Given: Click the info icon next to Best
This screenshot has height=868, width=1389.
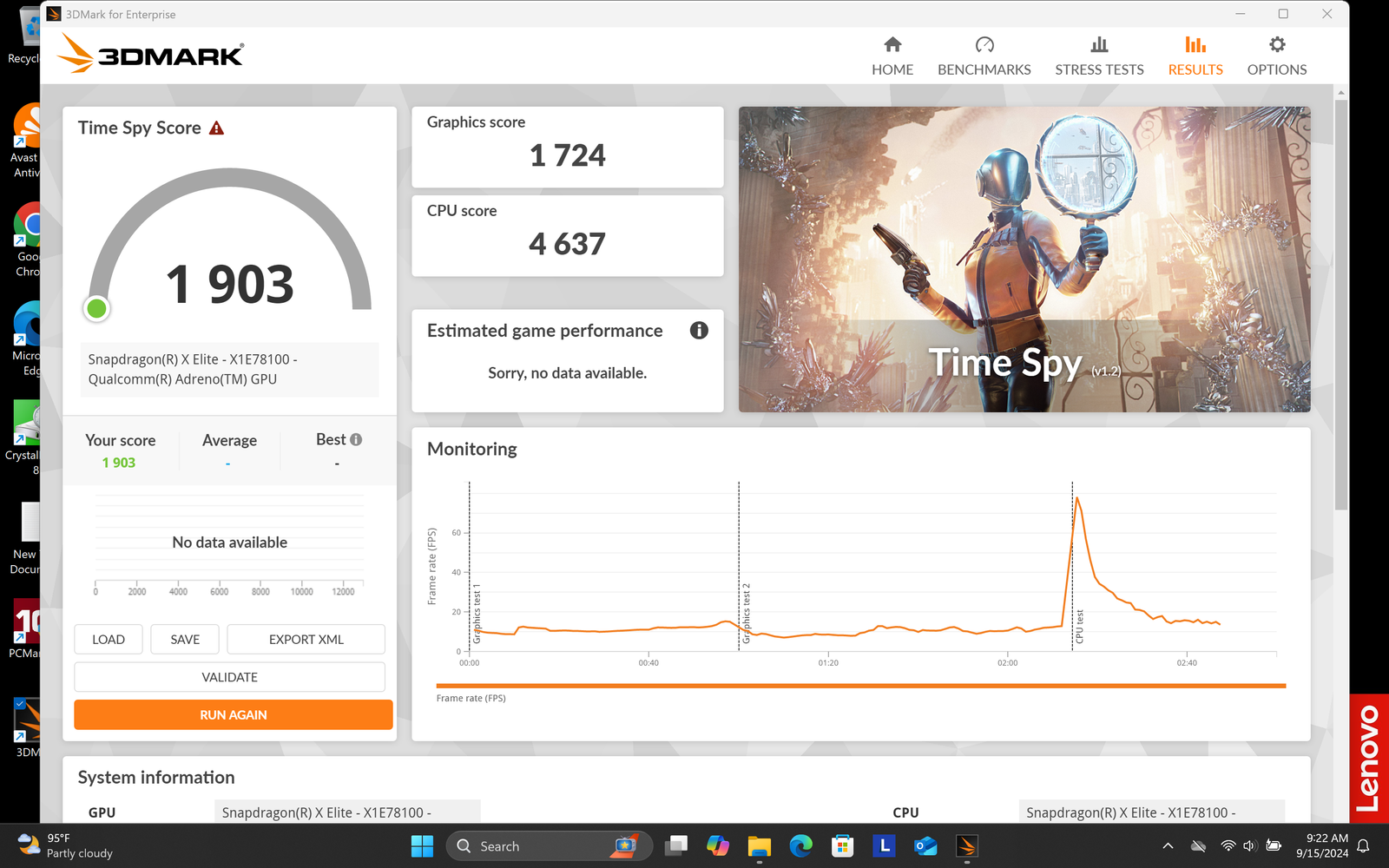Looking at the screenshot, I should (x=356, y=440).
